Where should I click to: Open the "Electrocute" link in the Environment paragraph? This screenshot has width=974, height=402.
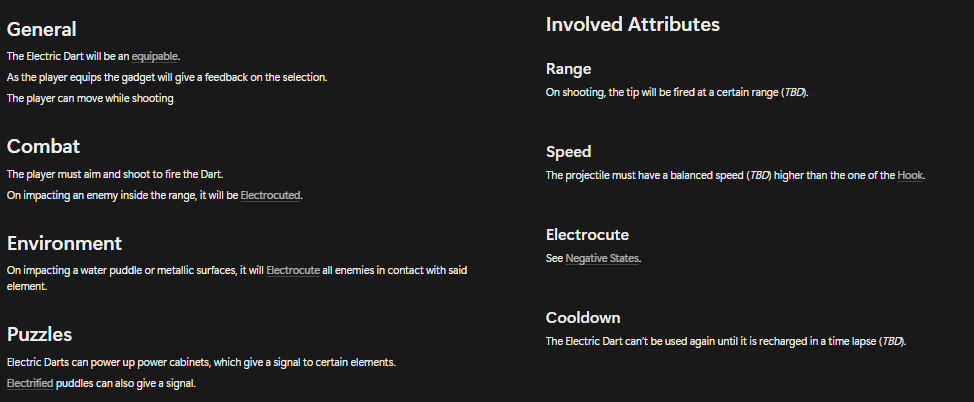tap(293, 270)
